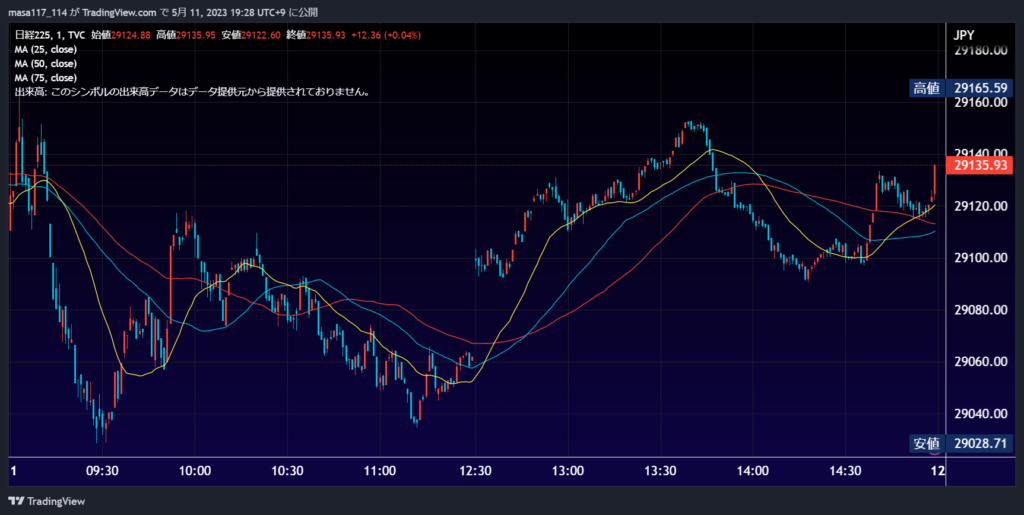Click the 29180.00 price axis value
The width and height of the screenshot is (1024, 515).
pyautogui.click(x=979, y=50)
